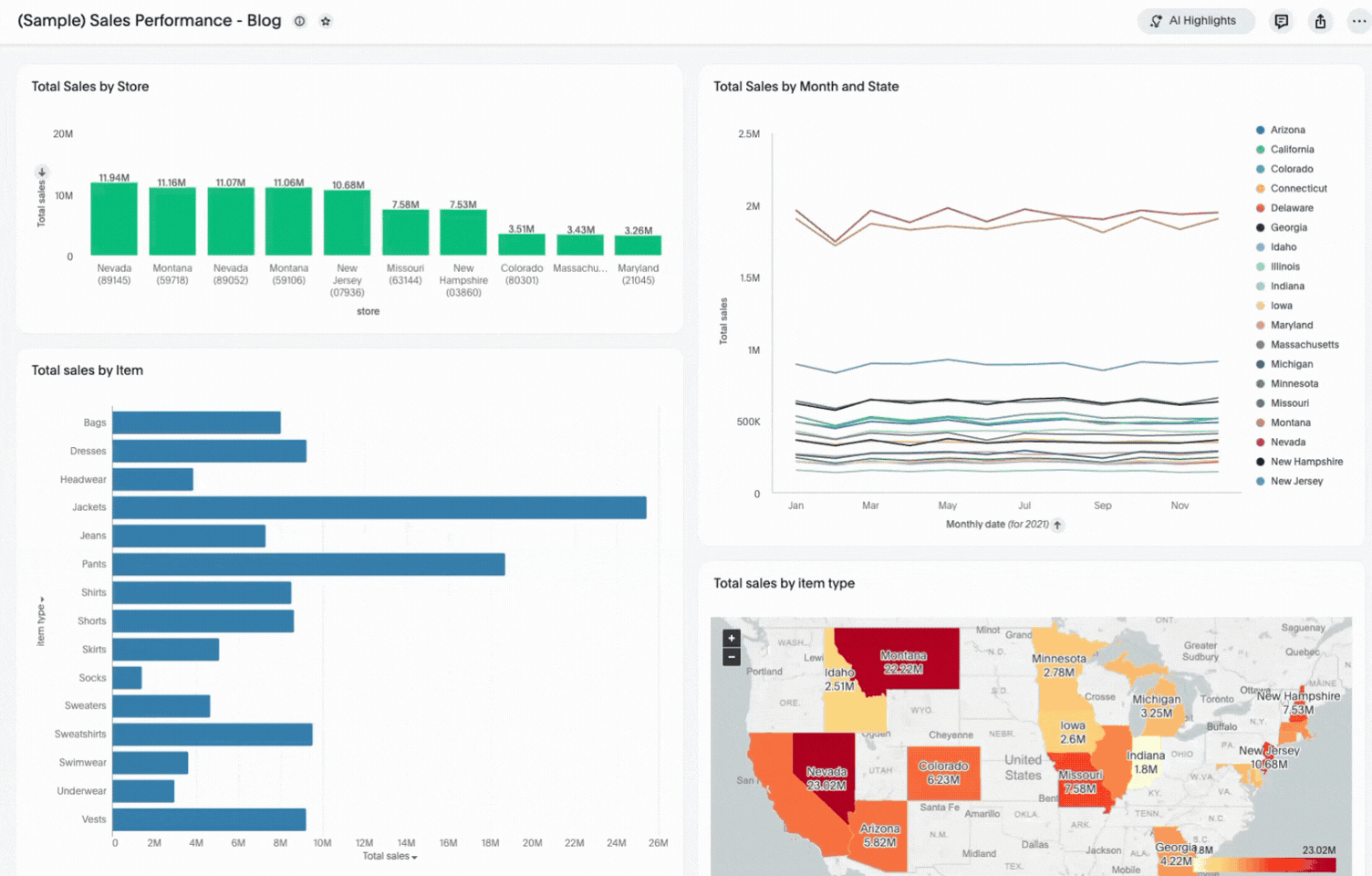The height and width of the screenshot is (876, 1372).
Task: Click the AI Highlights button
Action: [x=1194, y=21]
